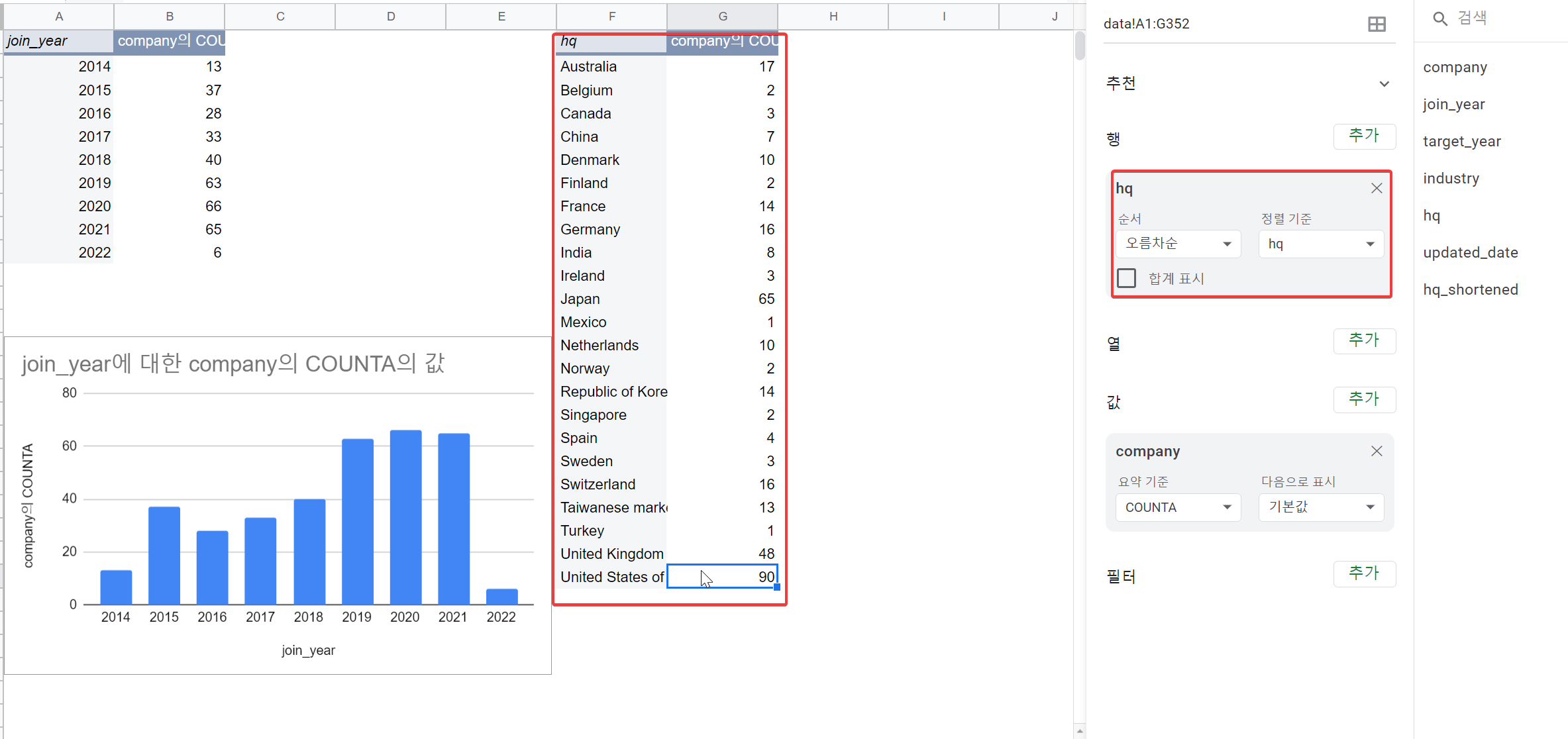Remove the company value field
Screen dimensions: 1568x739
(x=1377, y=451)
